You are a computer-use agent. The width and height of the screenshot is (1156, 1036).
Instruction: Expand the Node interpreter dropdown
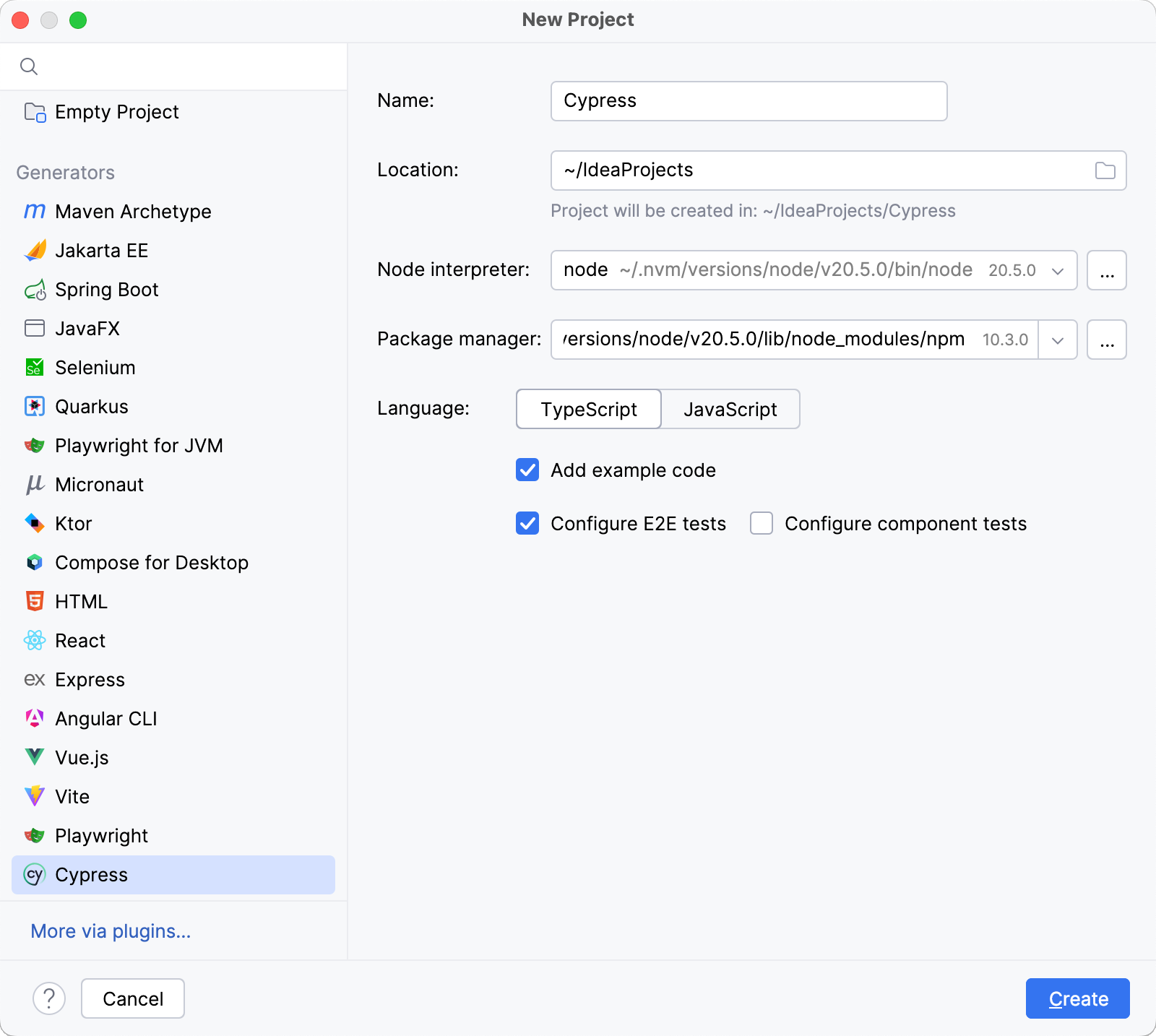click(x=1058, y=271)
